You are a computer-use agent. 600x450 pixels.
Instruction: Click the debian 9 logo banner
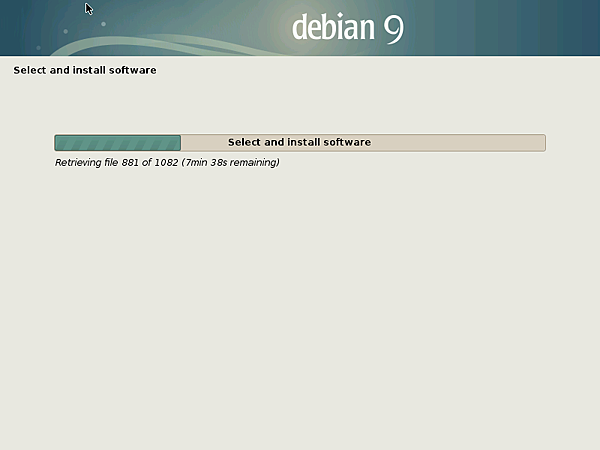click(x=300, y=28)
